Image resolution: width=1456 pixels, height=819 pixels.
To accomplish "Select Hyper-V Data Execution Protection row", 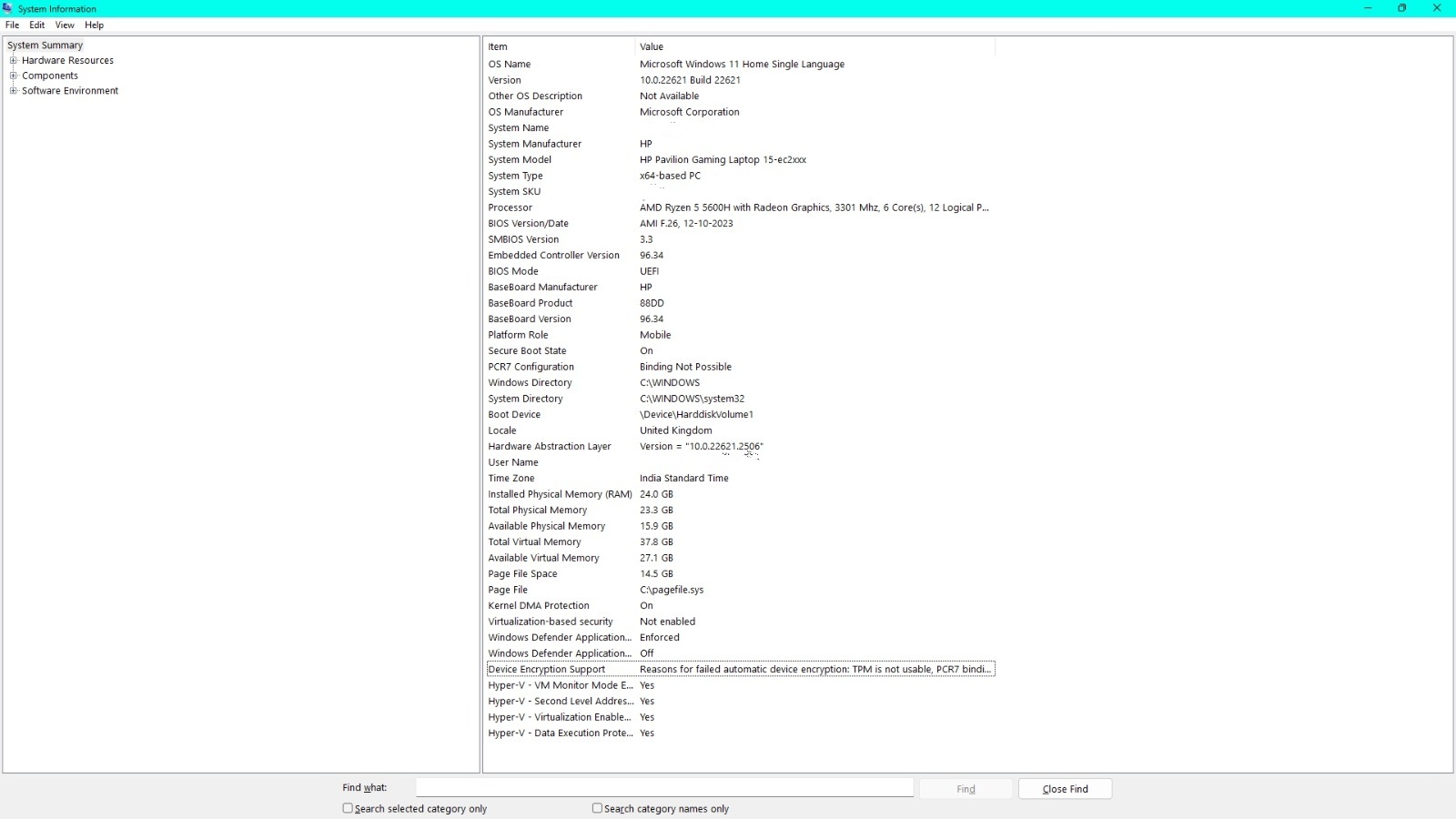I will click(x=740, y=733).
